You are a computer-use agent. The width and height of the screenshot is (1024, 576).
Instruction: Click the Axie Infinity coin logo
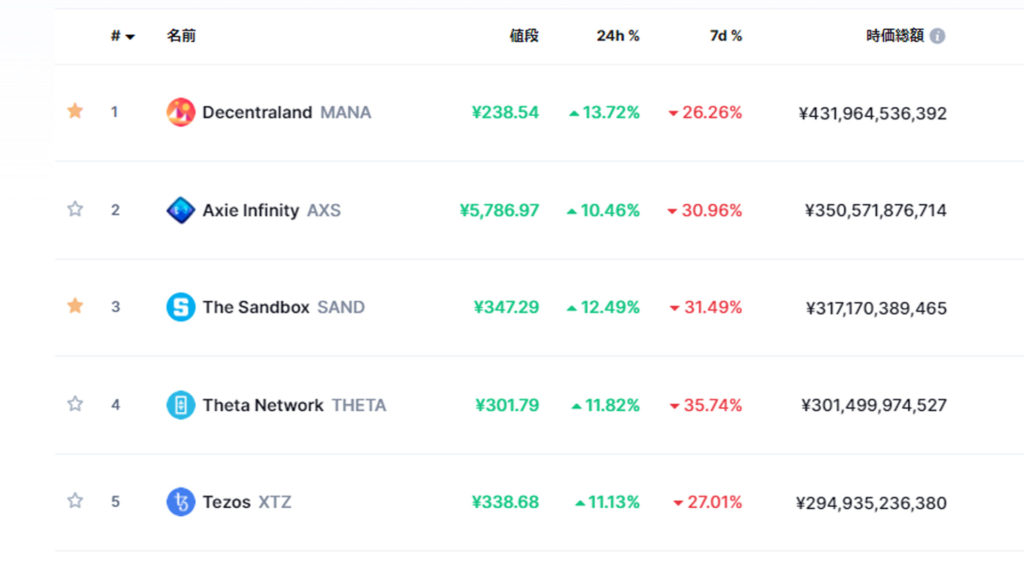(x=179, y=210)
